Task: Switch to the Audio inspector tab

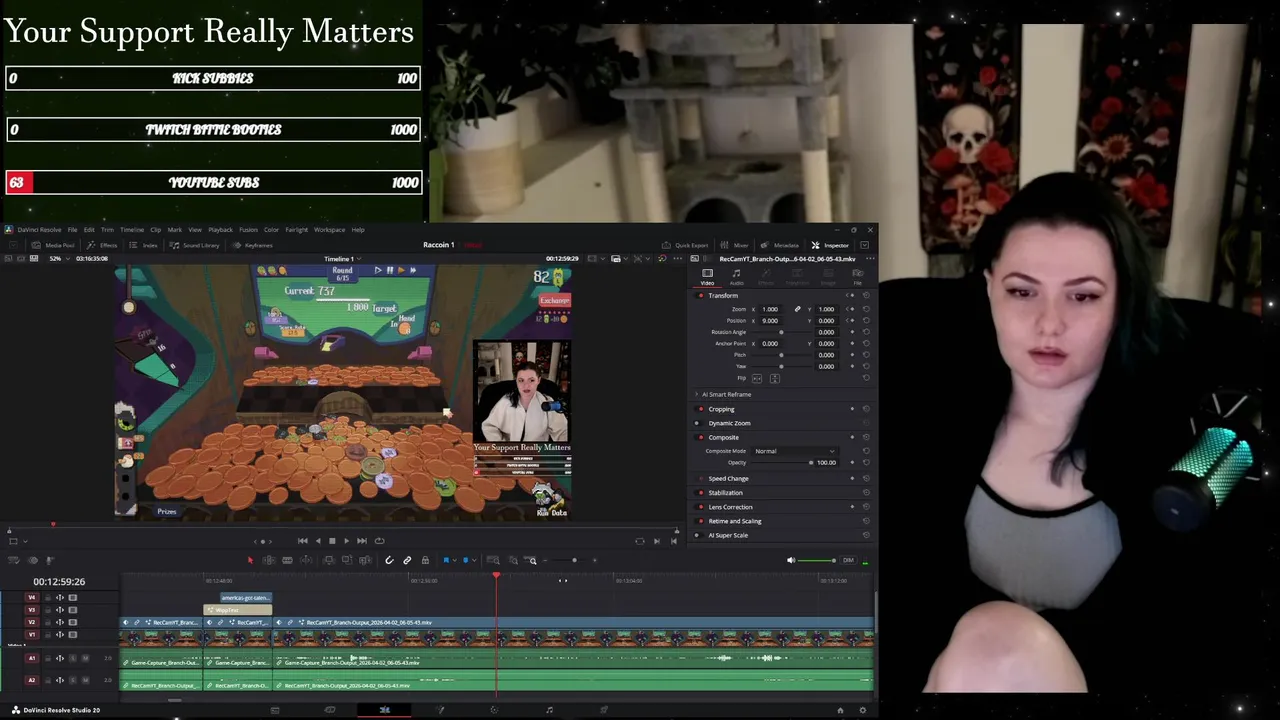Action: (736, 277)
